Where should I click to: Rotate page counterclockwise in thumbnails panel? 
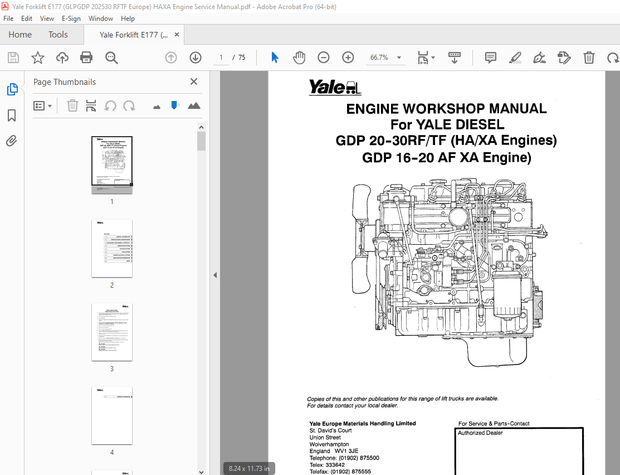pos(110,106)
